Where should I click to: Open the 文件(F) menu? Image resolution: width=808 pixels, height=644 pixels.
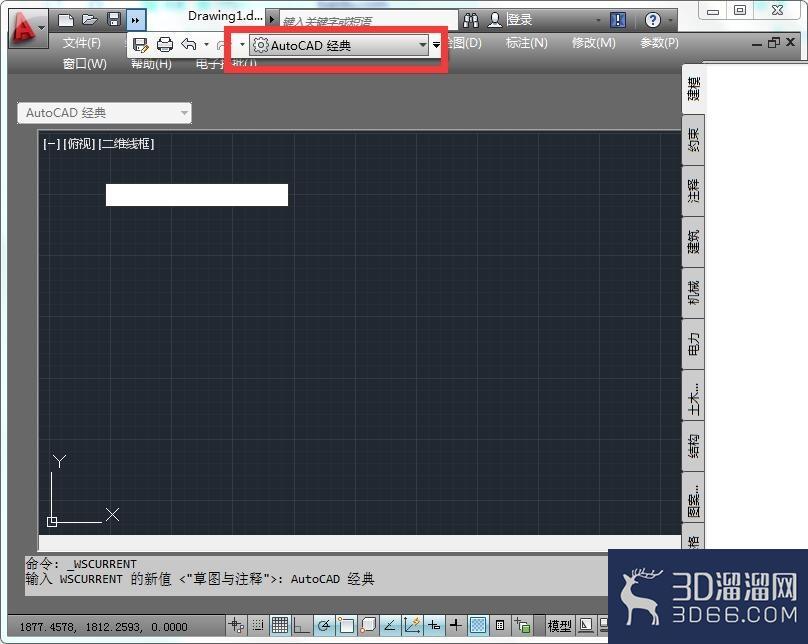(81, 43)
